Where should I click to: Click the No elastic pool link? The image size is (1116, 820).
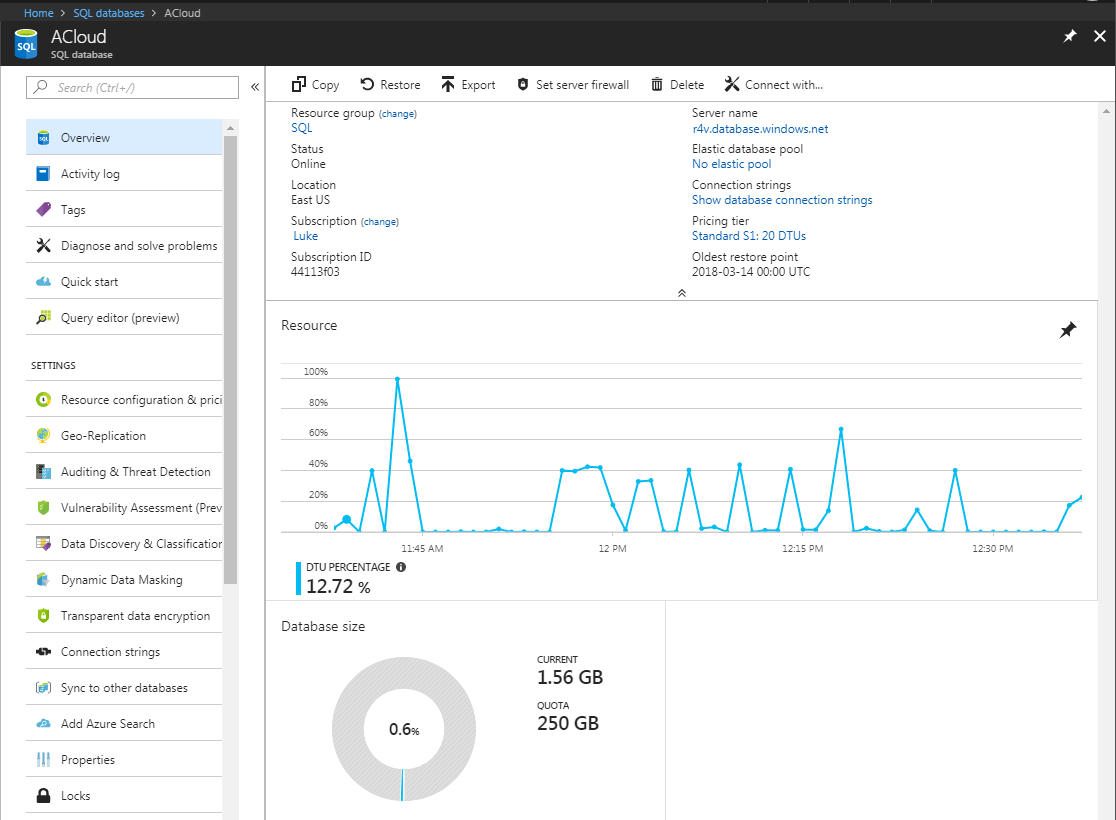click(x=732, y=164)
